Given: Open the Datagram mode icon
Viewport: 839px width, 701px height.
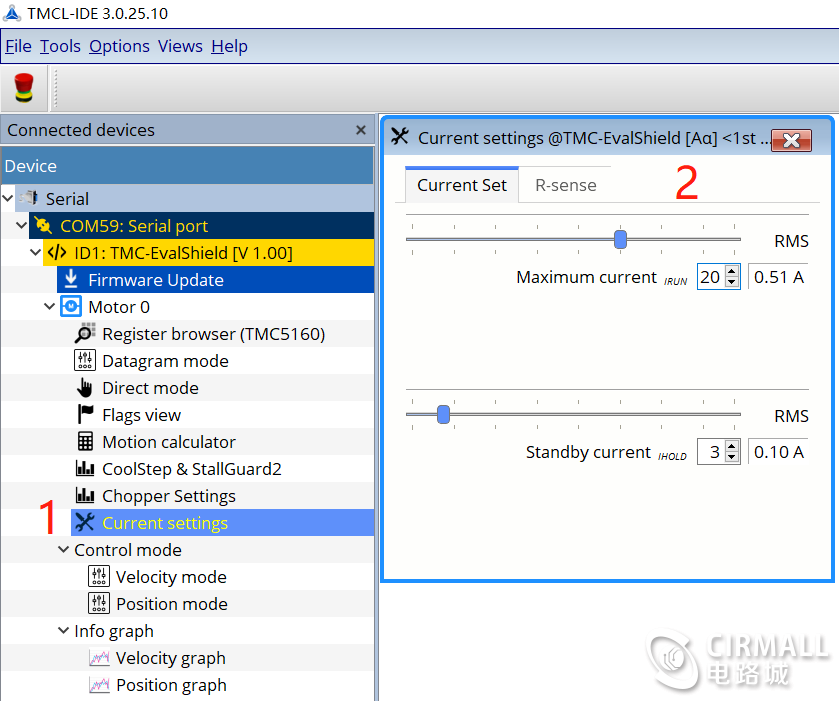Looking at the screenshot, I should (85, 361).
